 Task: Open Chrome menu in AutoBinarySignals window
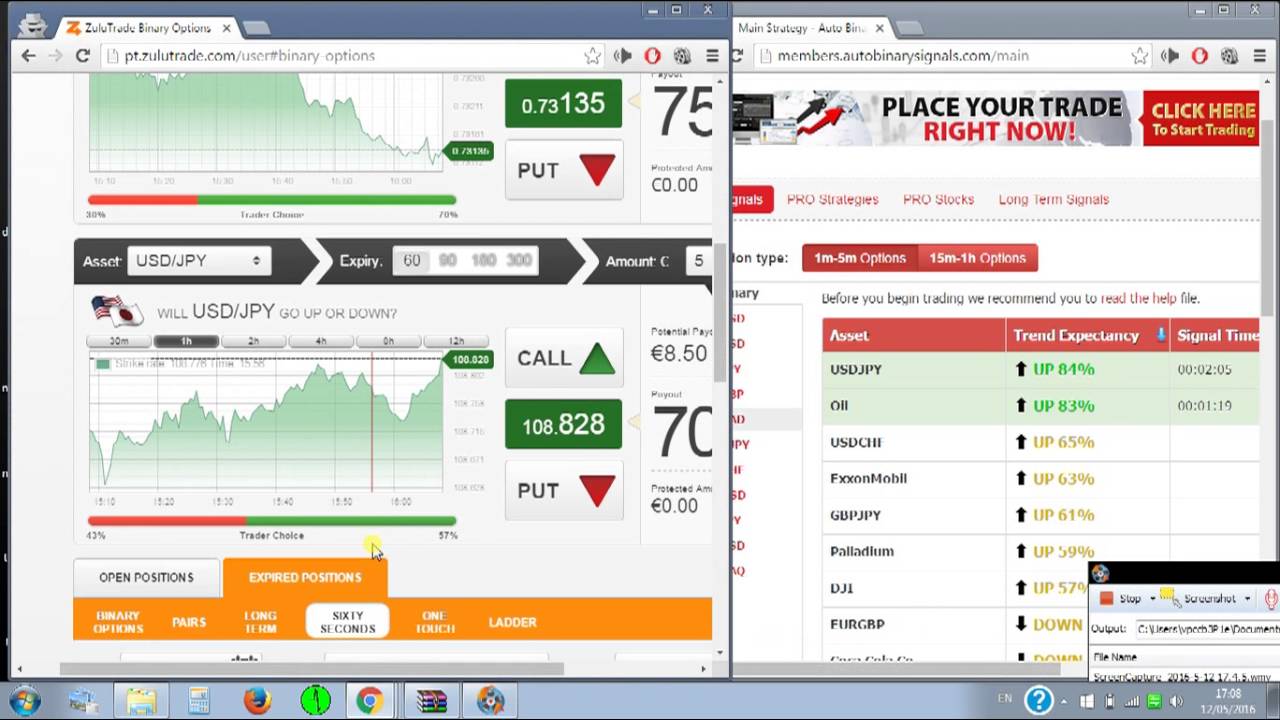click(x=1260, y=56)
